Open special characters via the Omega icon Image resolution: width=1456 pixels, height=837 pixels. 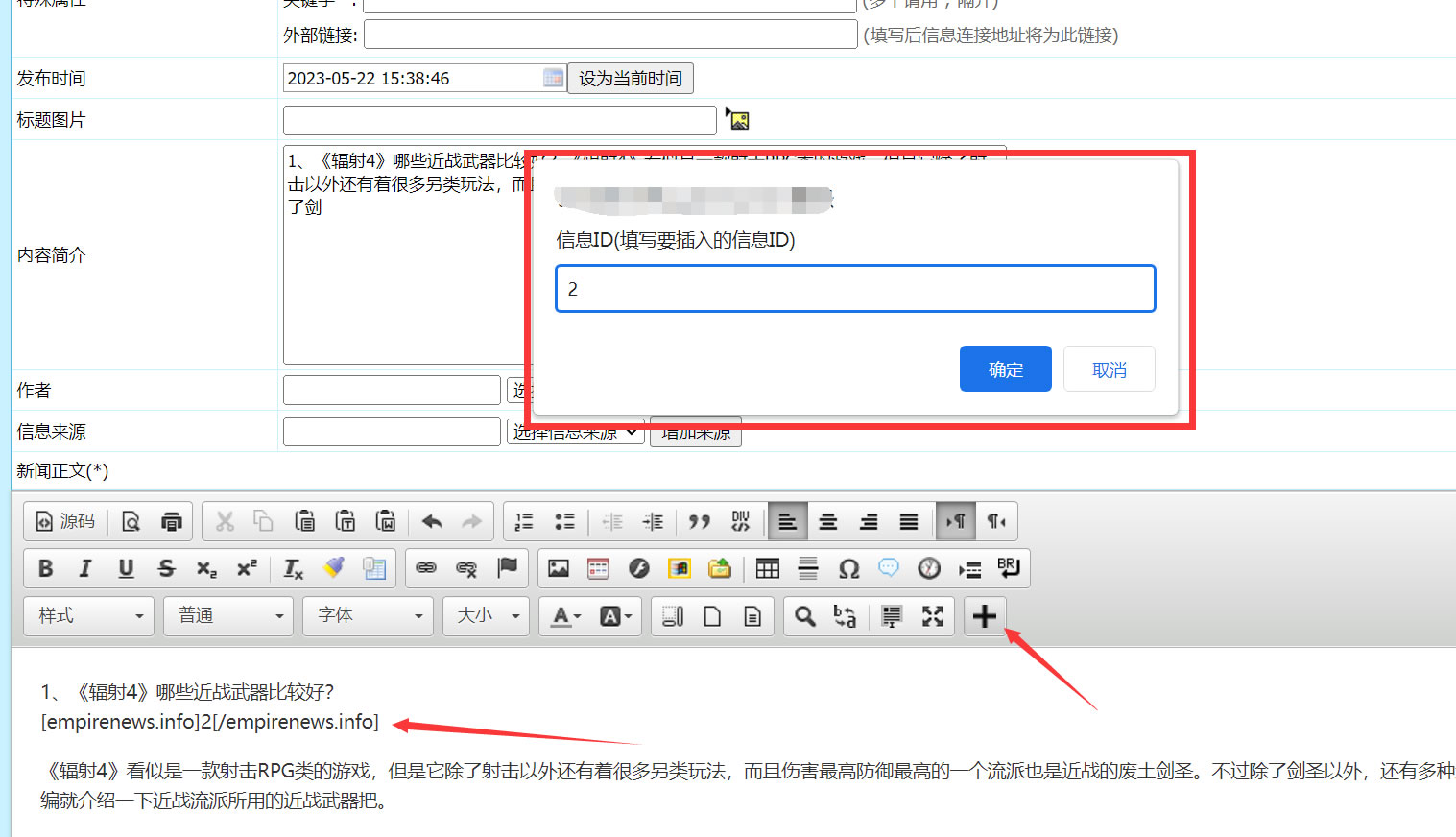point(848,567)
